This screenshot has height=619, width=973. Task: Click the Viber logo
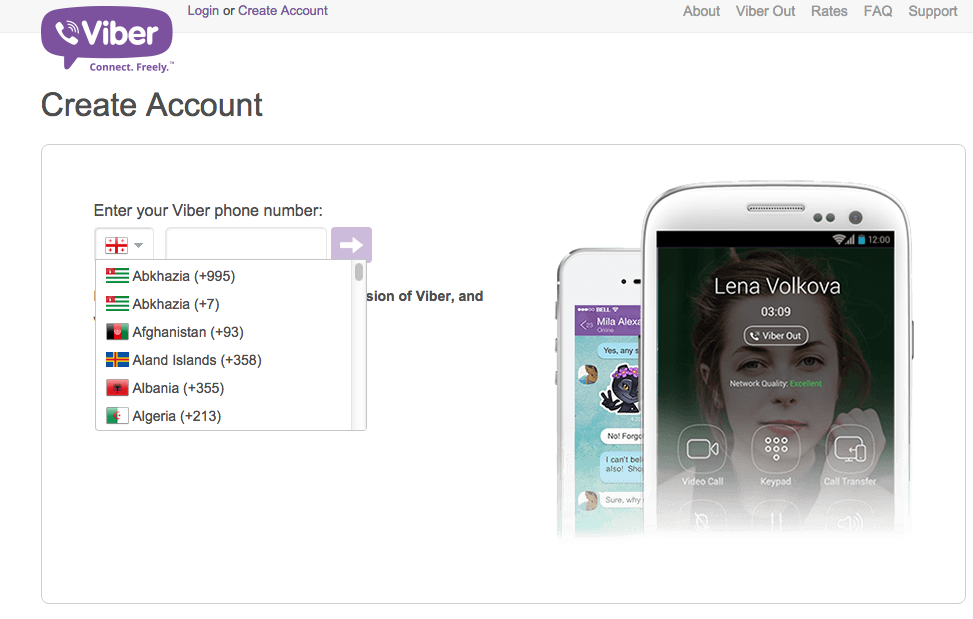pyautogui.click(x=107, y=39)
